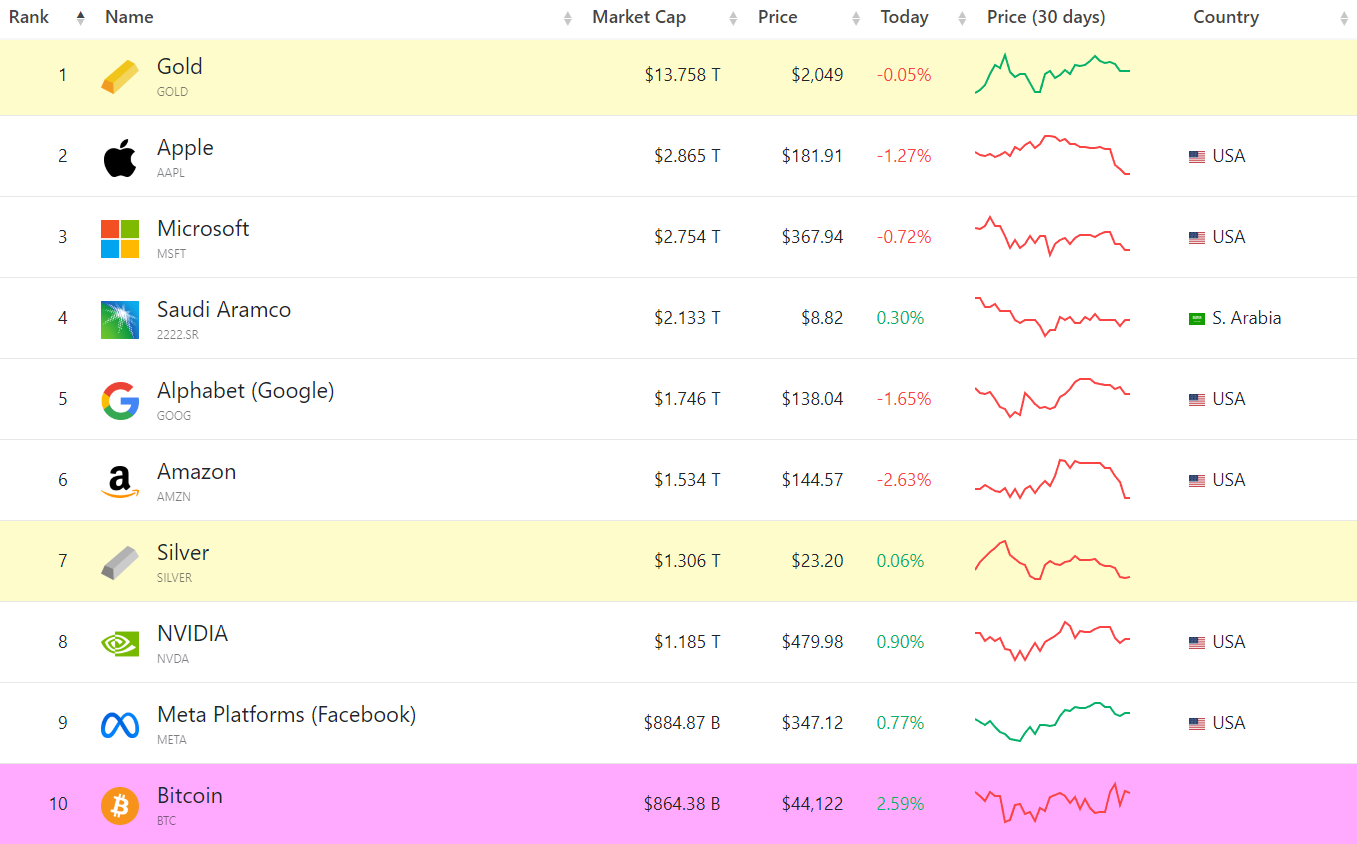Click the Gold bar icon

(120, 77)
